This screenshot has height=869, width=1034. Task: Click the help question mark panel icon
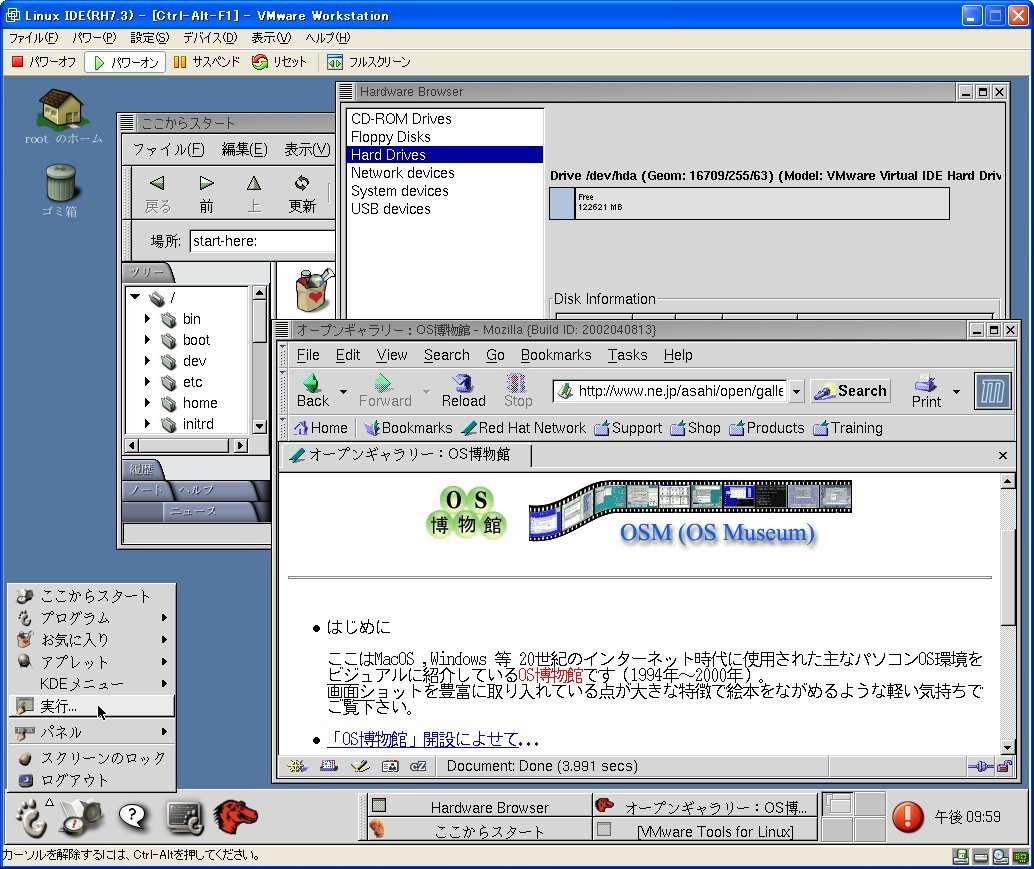click(x=132, y=816)
